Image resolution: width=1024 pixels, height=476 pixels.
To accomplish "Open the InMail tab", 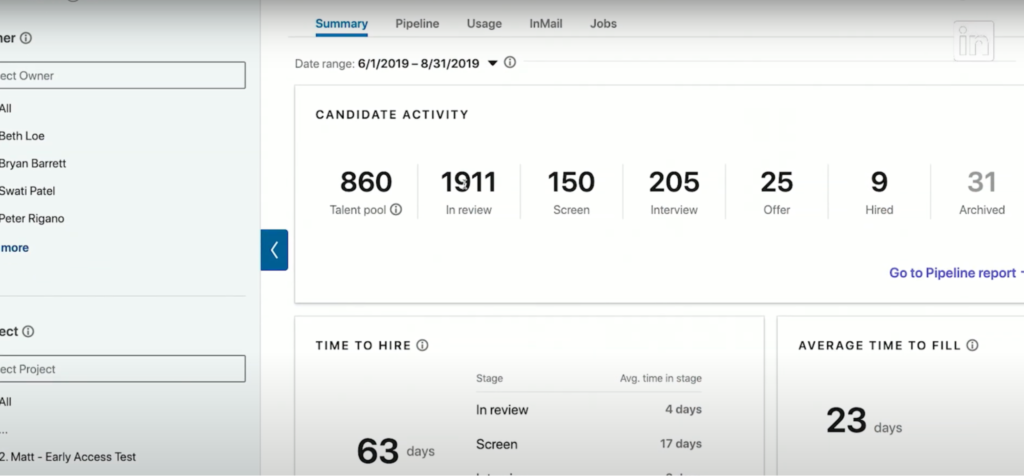I will click(x=546, y=23).
